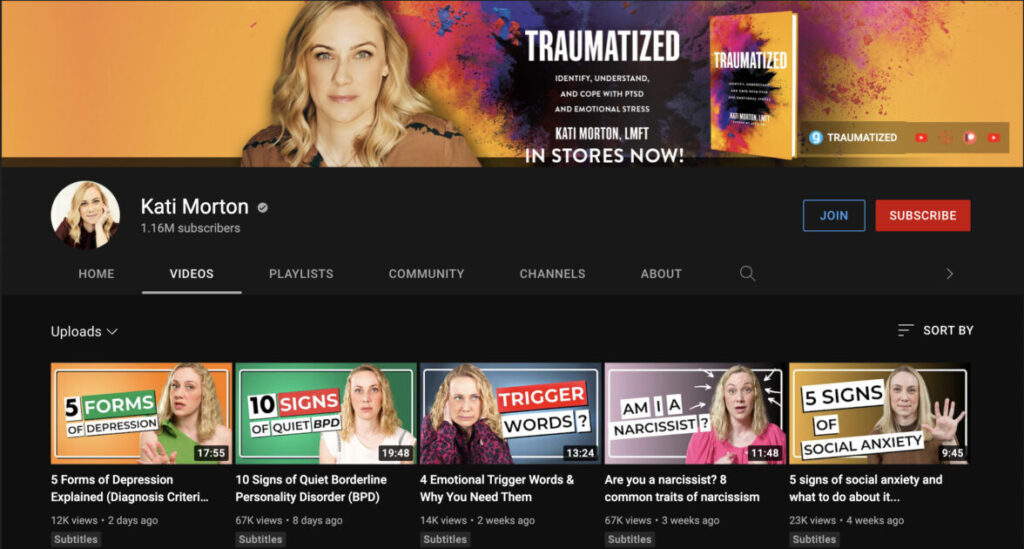Image resolution: width=1024 pixels, height=549 pixels.
Task: Open the Are you a narcissist title link
Action: (x=682, y=488)
